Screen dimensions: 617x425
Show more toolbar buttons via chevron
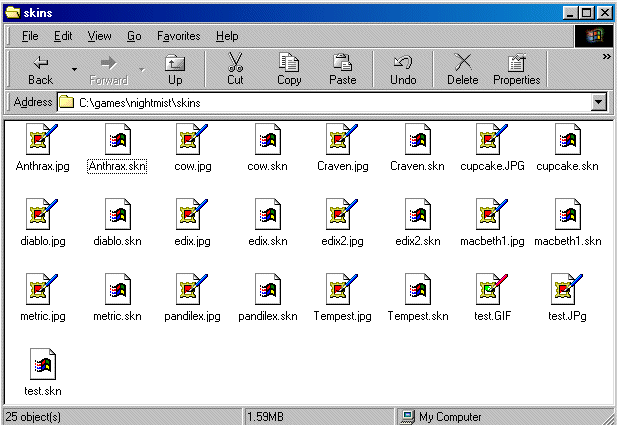[606, 58]
